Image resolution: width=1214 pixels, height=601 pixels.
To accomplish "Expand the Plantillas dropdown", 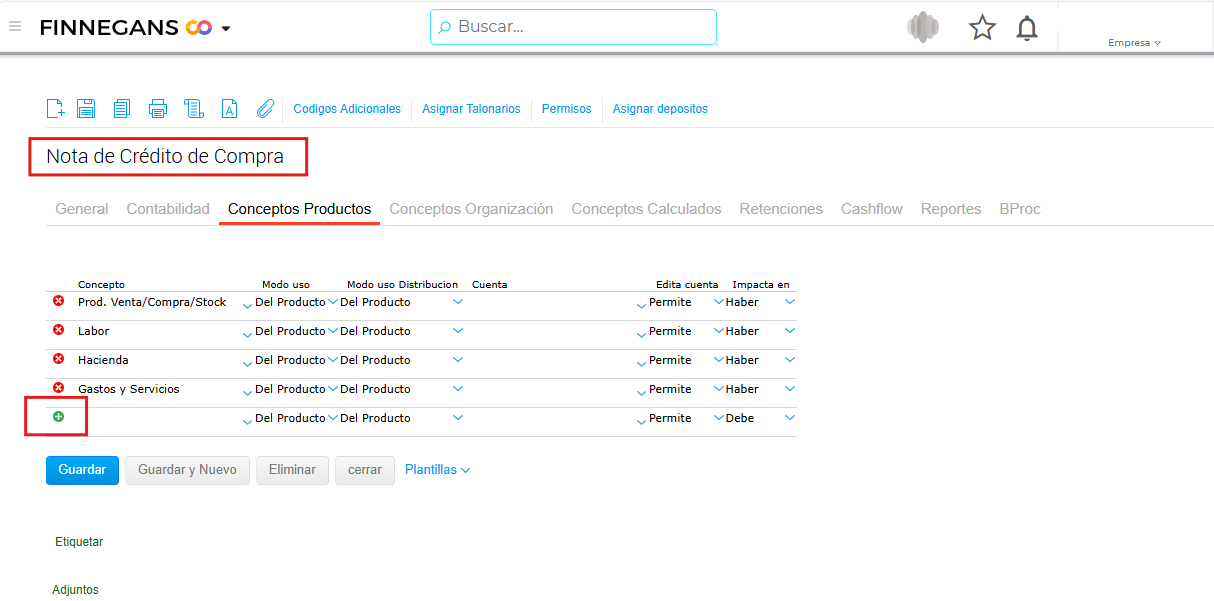I will 437,470.
